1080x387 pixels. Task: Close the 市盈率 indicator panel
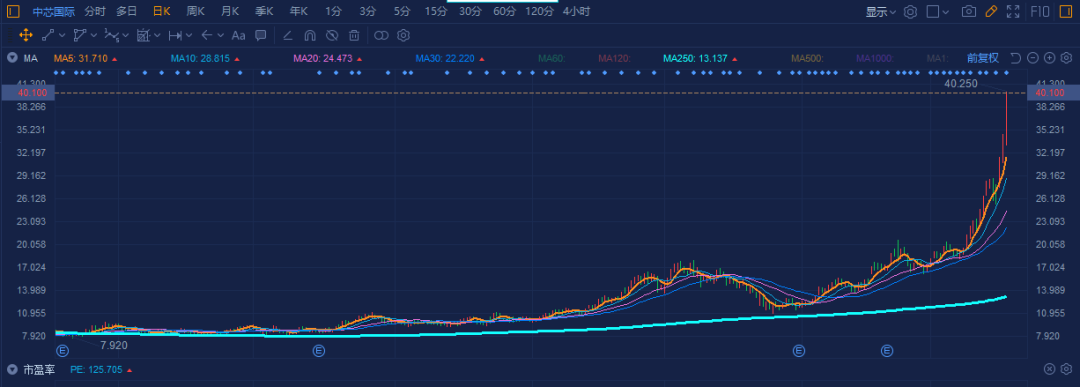tap(1050, 370)
